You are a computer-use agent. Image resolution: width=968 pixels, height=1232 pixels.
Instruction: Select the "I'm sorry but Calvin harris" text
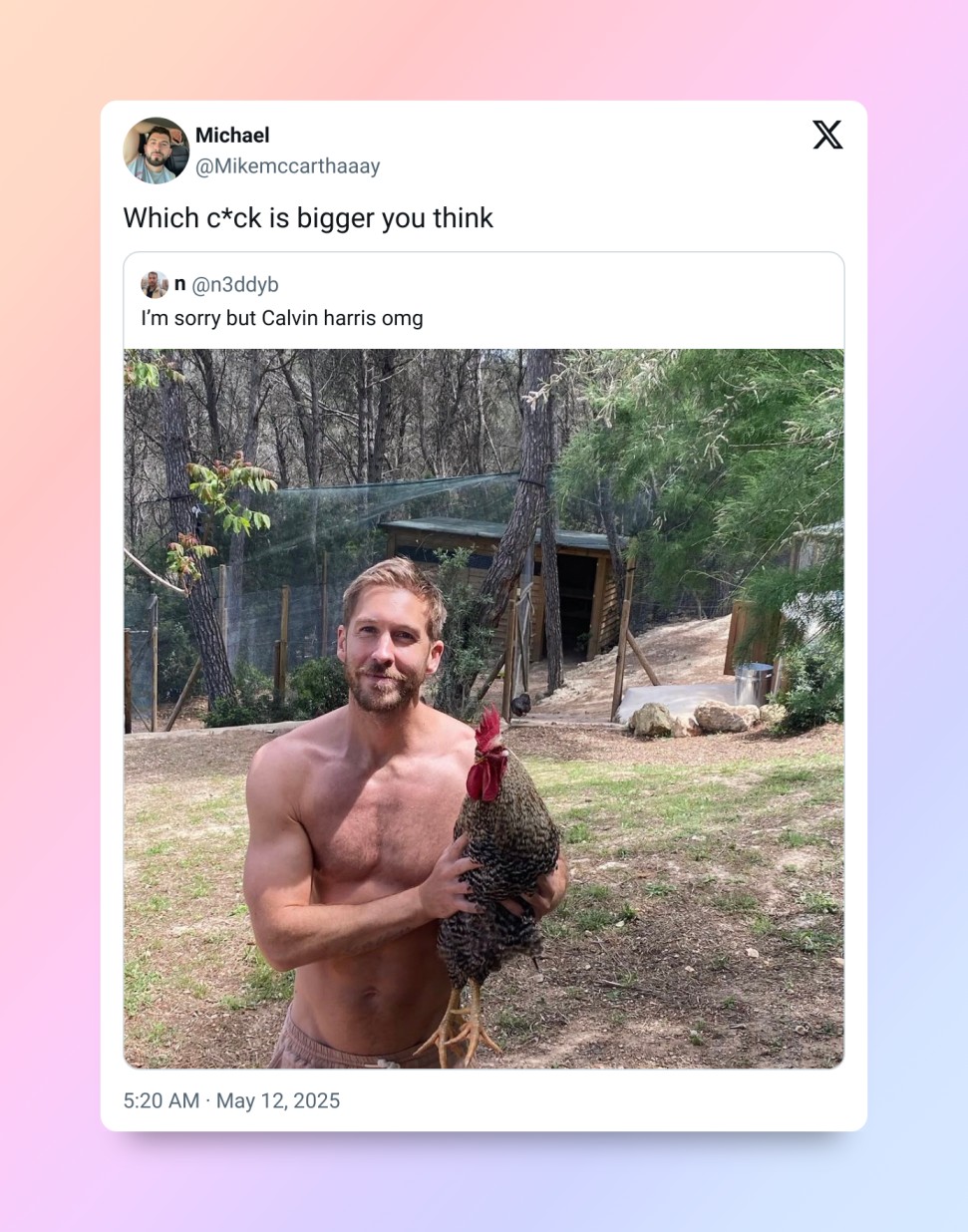282,318
